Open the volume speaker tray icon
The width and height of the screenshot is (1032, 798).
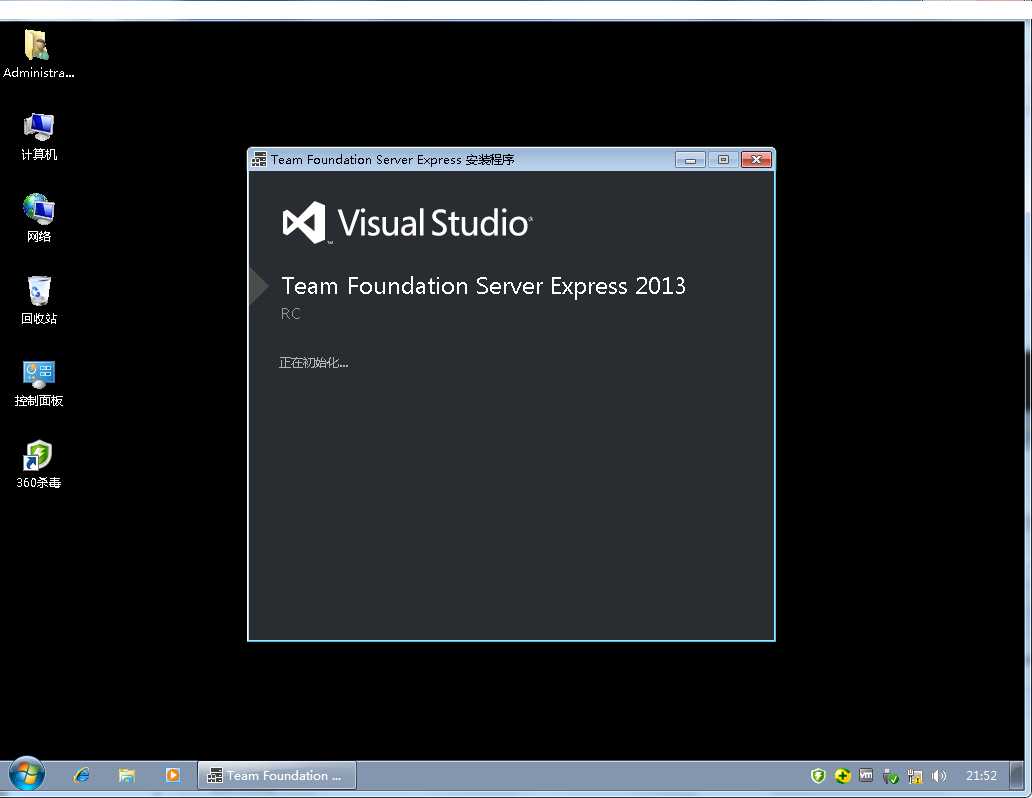coord(939,776)
